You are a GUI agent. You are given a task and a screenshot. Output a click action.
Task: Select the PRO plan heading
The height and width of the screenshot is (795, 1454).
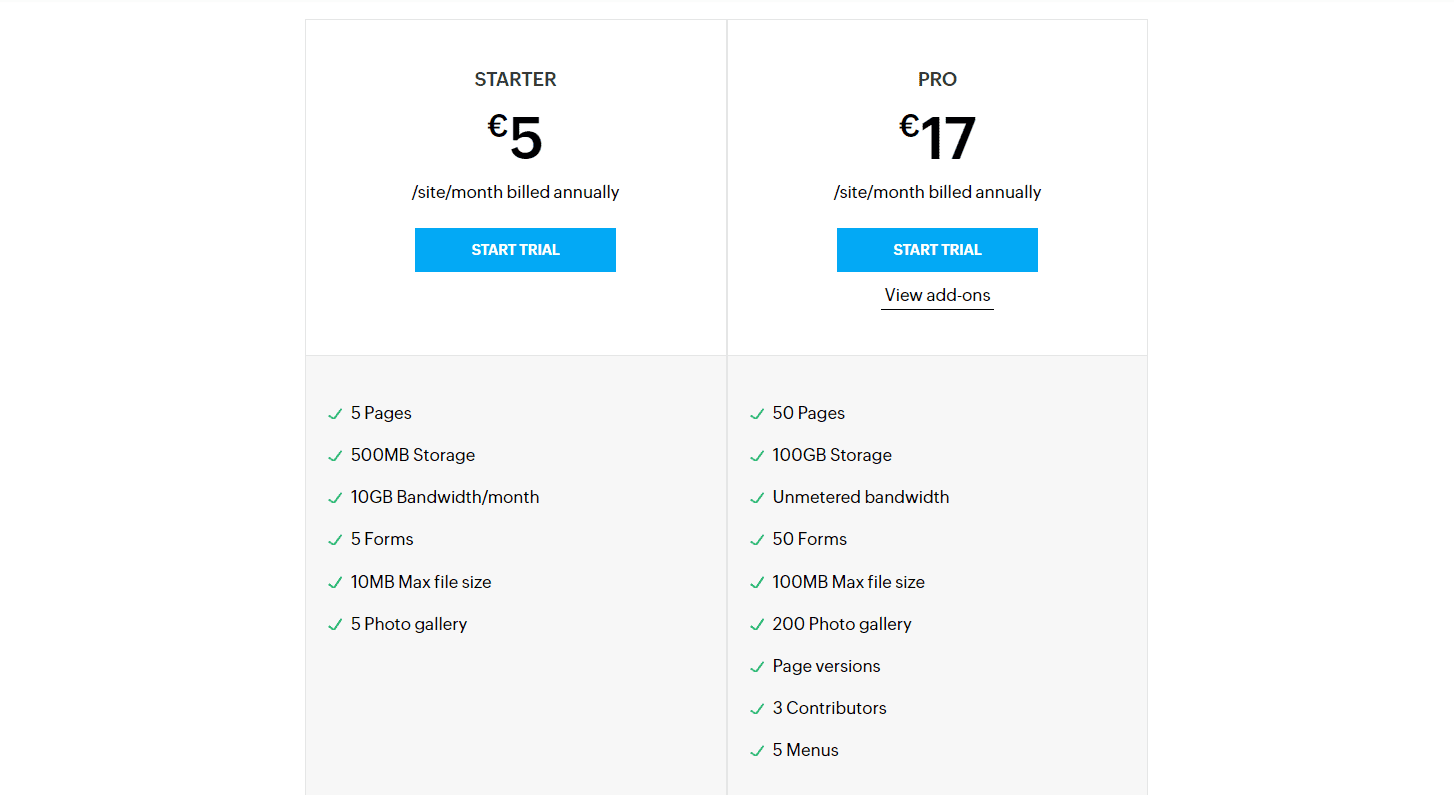(937, 79)
